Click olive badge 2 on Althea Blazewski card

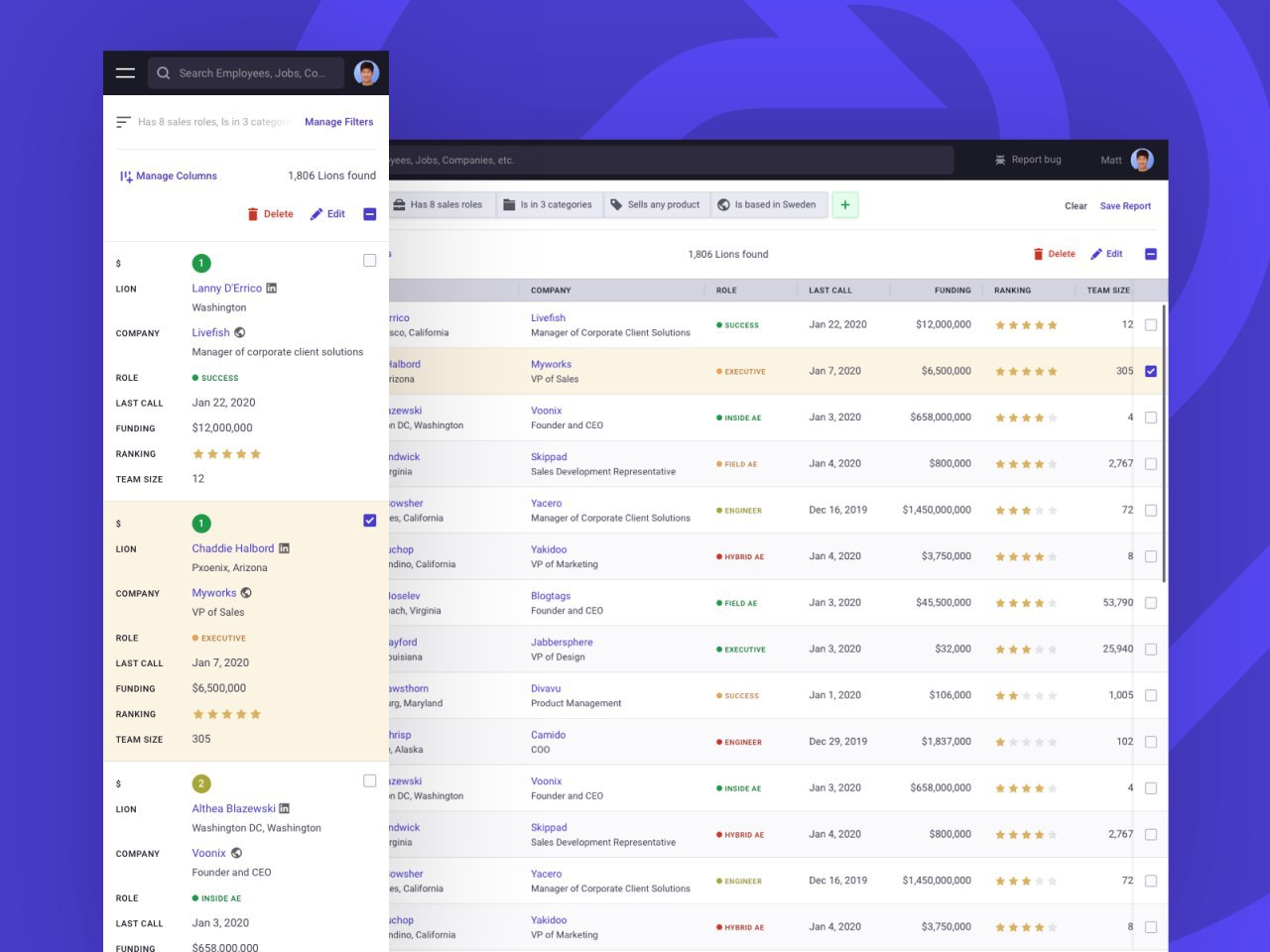coord(201,783)
